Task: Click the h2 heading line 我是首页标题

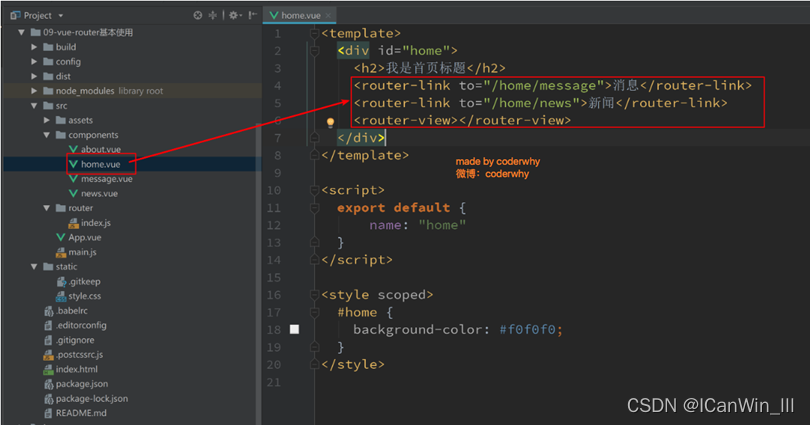Action: 429,68
